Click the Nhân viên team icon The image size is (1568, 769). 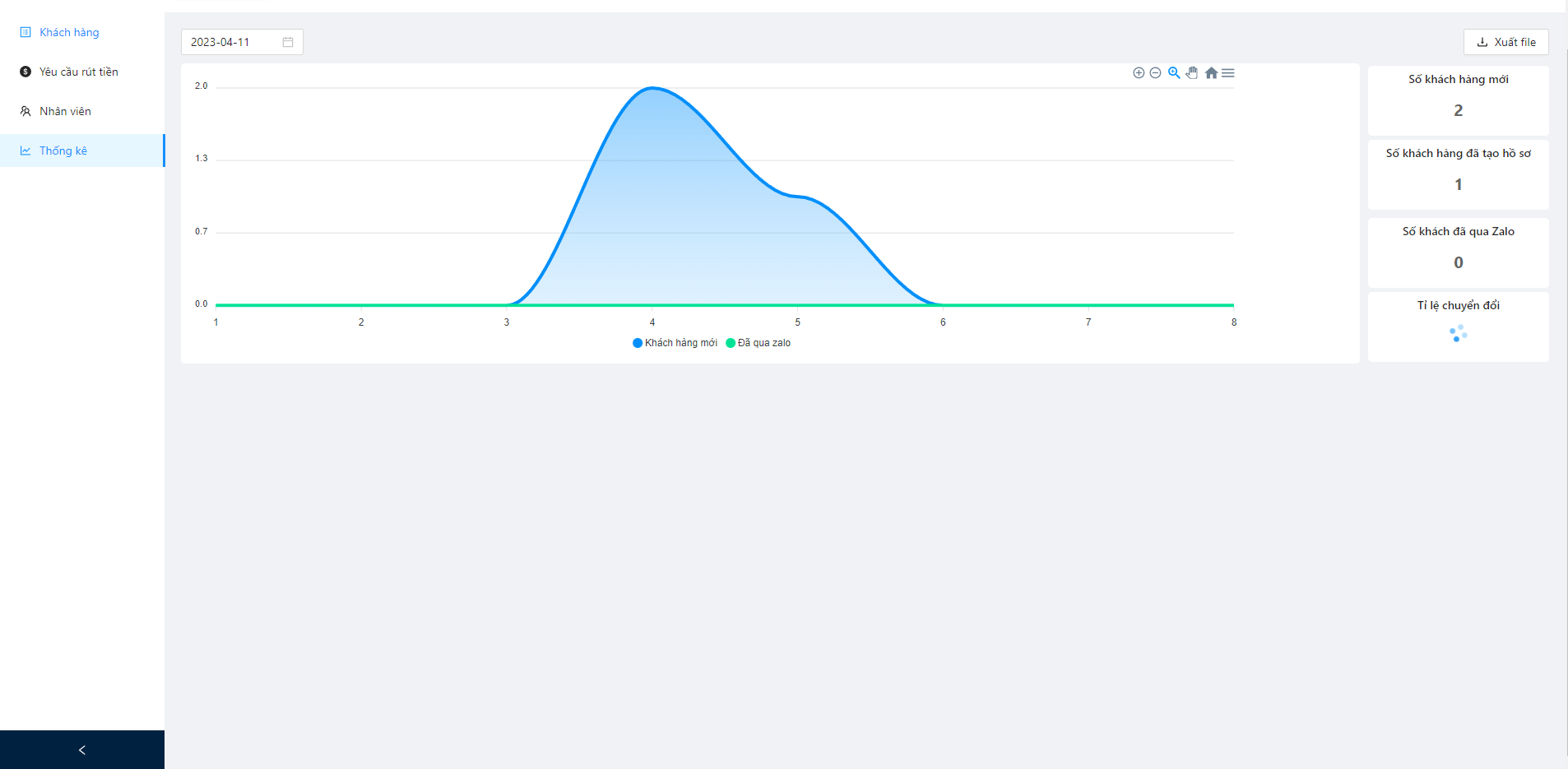[x=26, y=111]
